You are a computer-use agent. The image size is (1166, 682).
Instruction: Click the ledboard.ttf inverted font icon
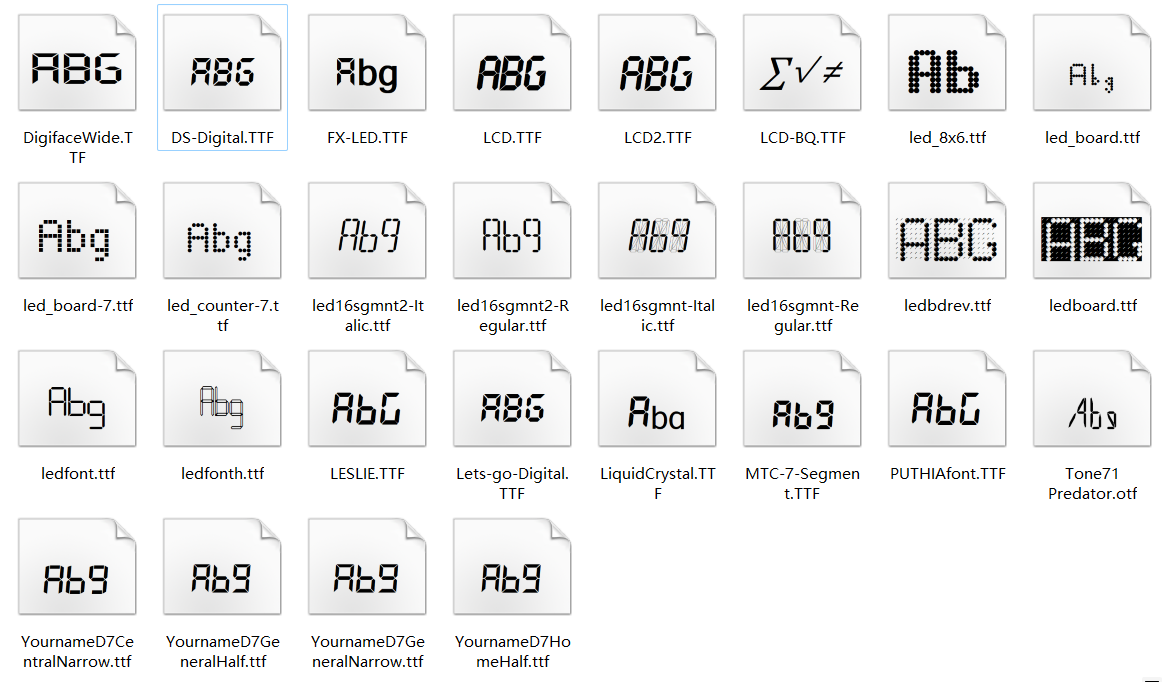(1092, 234)
